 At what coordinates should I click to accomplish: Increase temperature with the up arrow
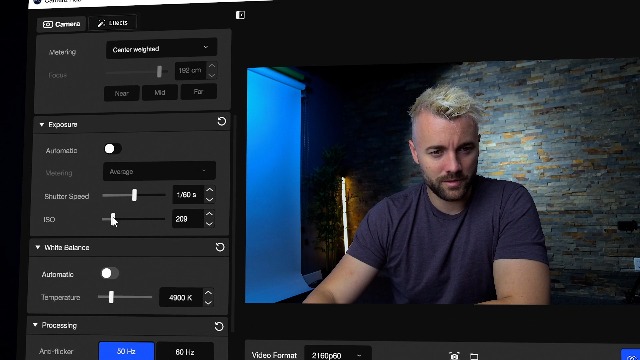click(208, 293)
